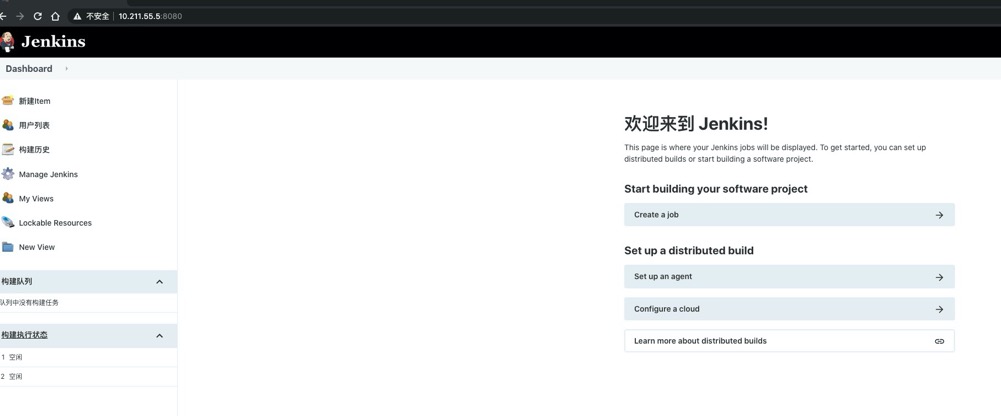Collapse the 构建队列 panel
The width and height of the screenshot is (1001, 416).
point(159,282)
